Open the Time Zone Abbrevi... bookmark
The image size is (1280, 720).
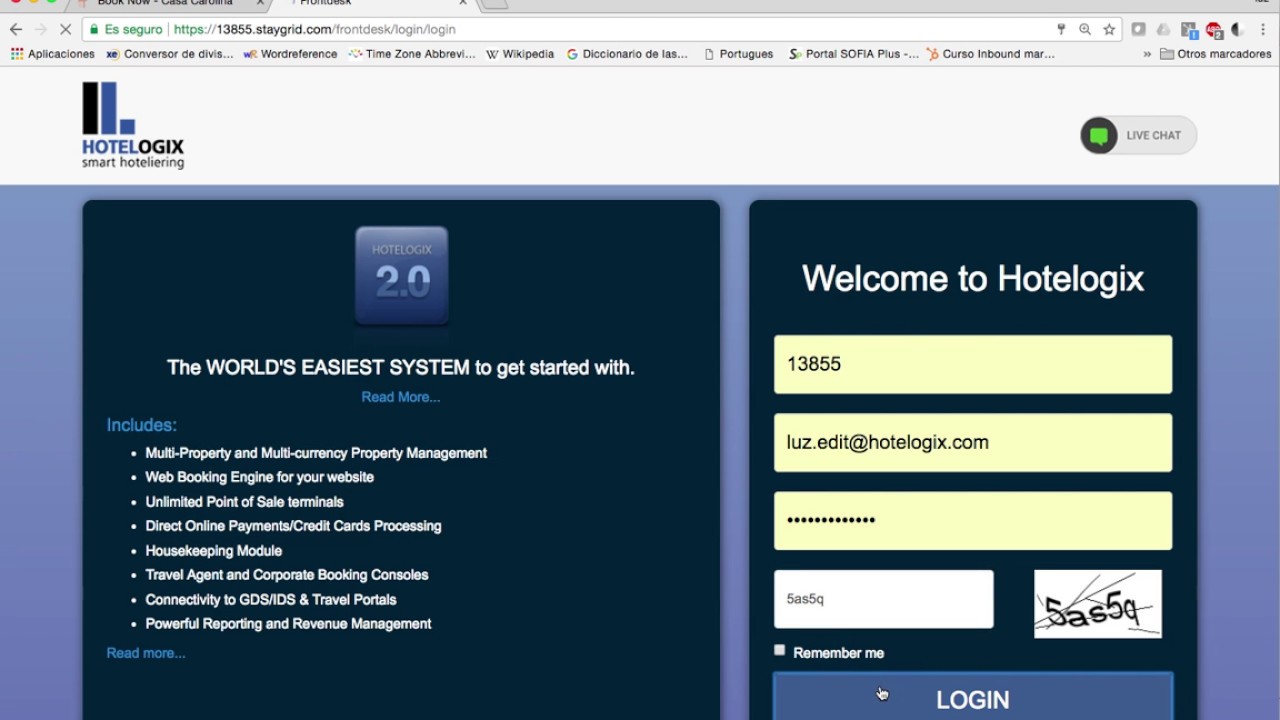point(412,54)
